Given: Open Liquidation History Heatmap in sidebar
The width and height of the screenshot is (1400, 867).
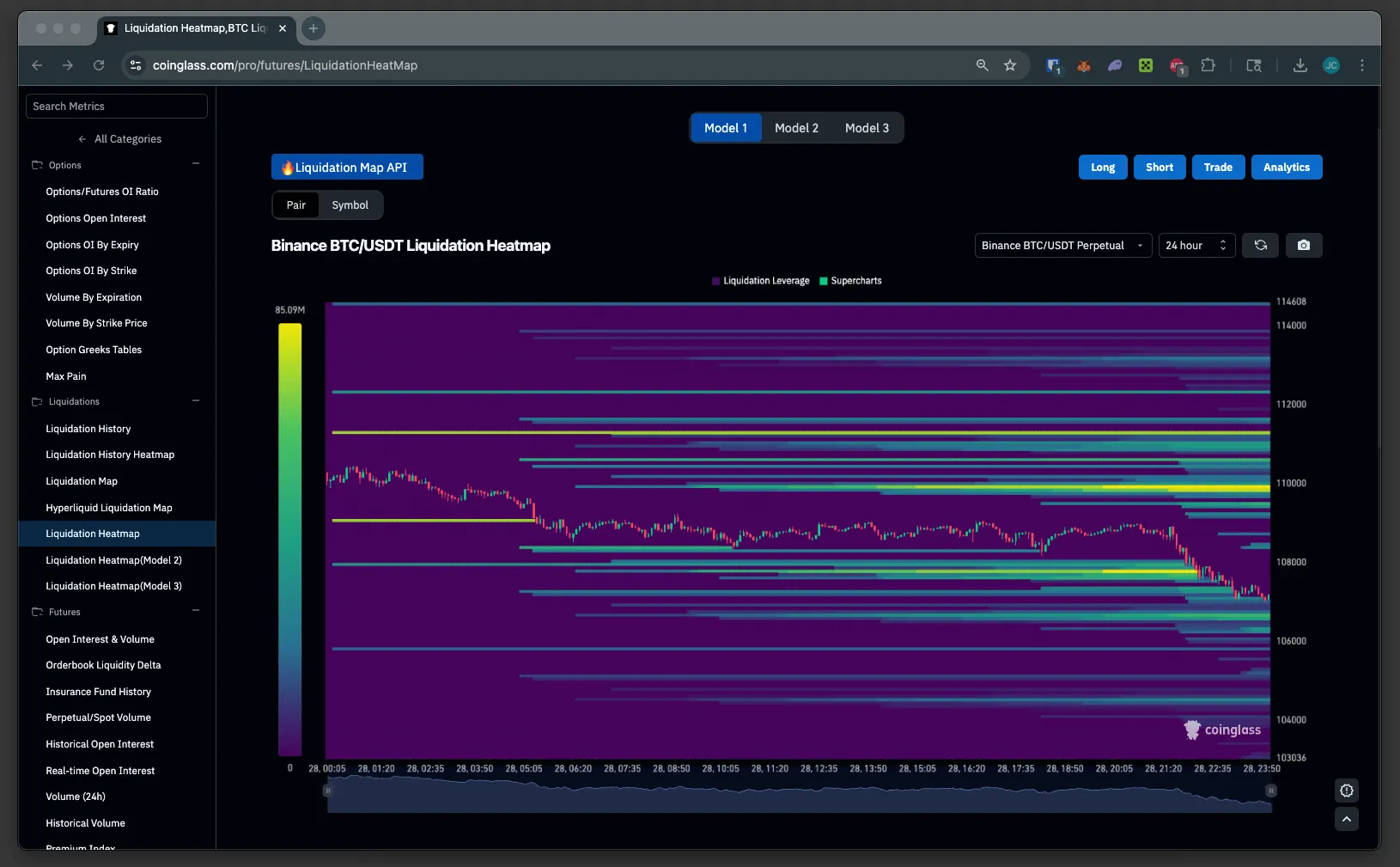Looking at the screenshot, I should coord(110,455).
